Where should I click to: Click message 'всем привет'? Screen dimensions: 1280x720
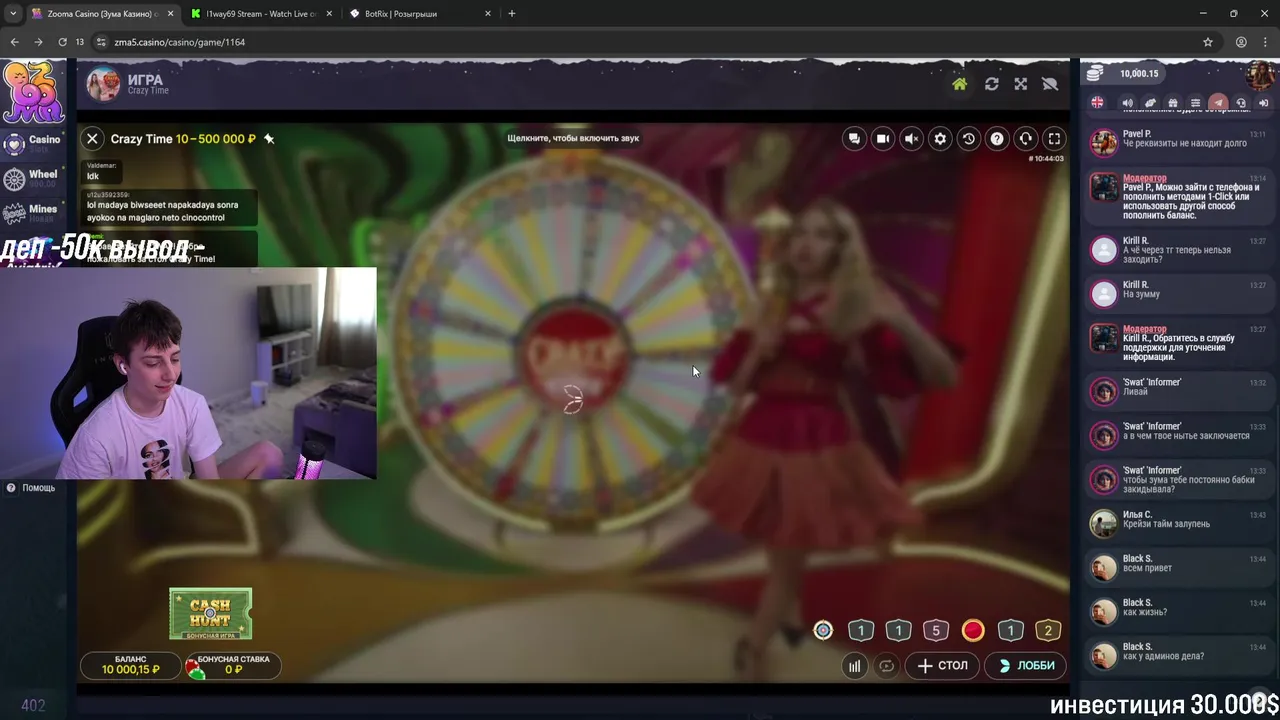pos(1147,568)
